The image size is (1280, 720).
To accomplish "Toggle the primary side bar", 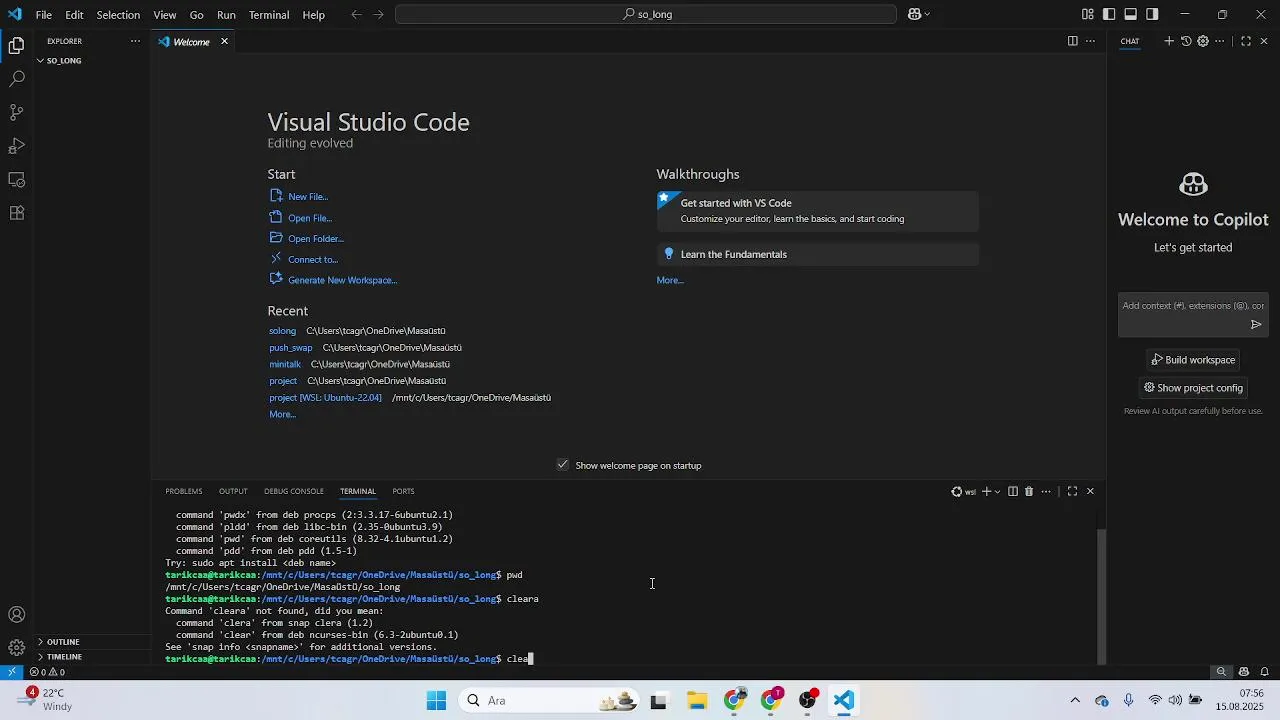I will pos(1109,14).
